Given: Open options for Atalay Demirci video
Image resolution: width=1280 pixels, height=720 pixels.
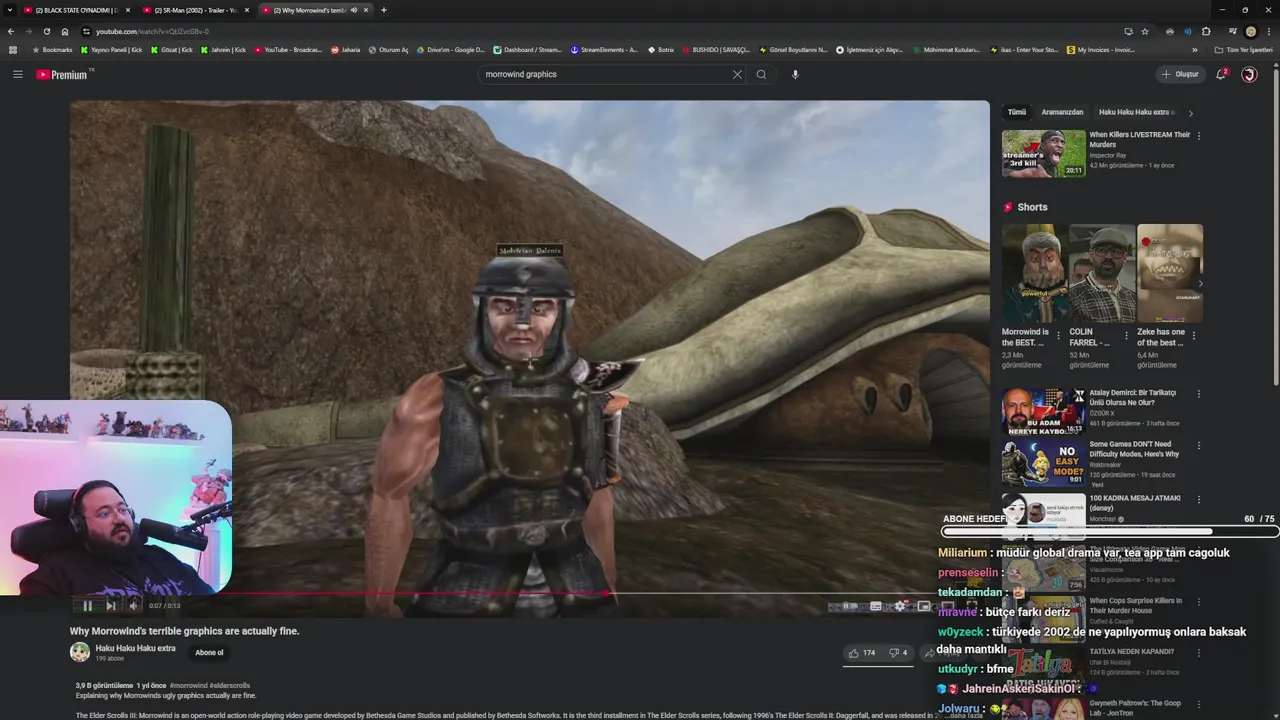Looking at the screenshot, I should pyautogui.click(x=1199, y=394).
